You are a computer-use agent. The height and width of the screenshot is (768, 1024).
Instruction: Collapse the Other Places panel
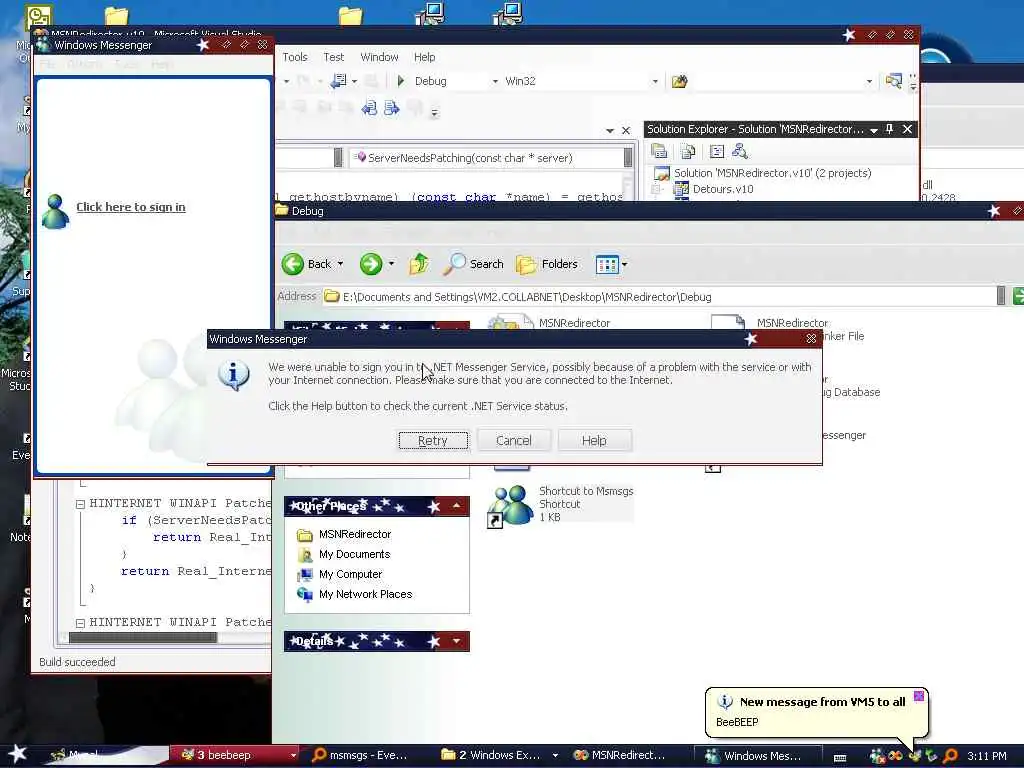(456, 506)
